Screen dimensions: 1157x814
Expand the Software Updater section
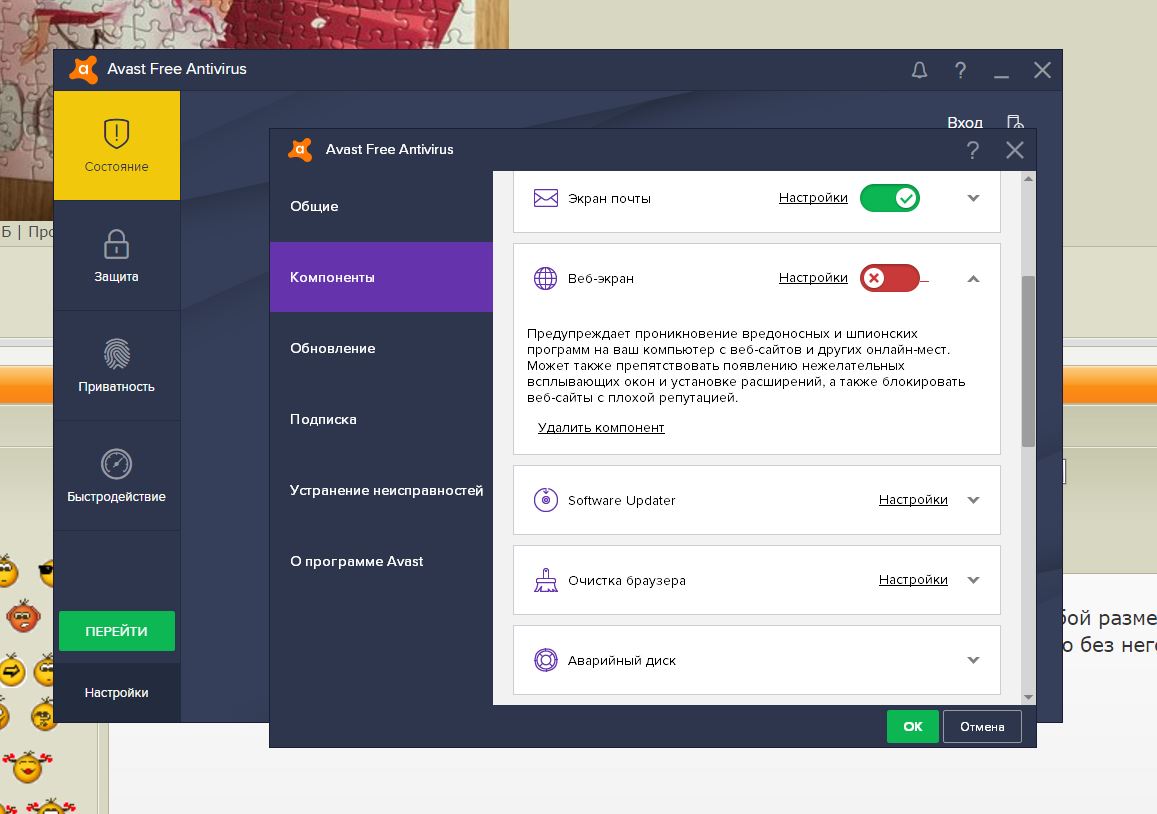point(973,500)
